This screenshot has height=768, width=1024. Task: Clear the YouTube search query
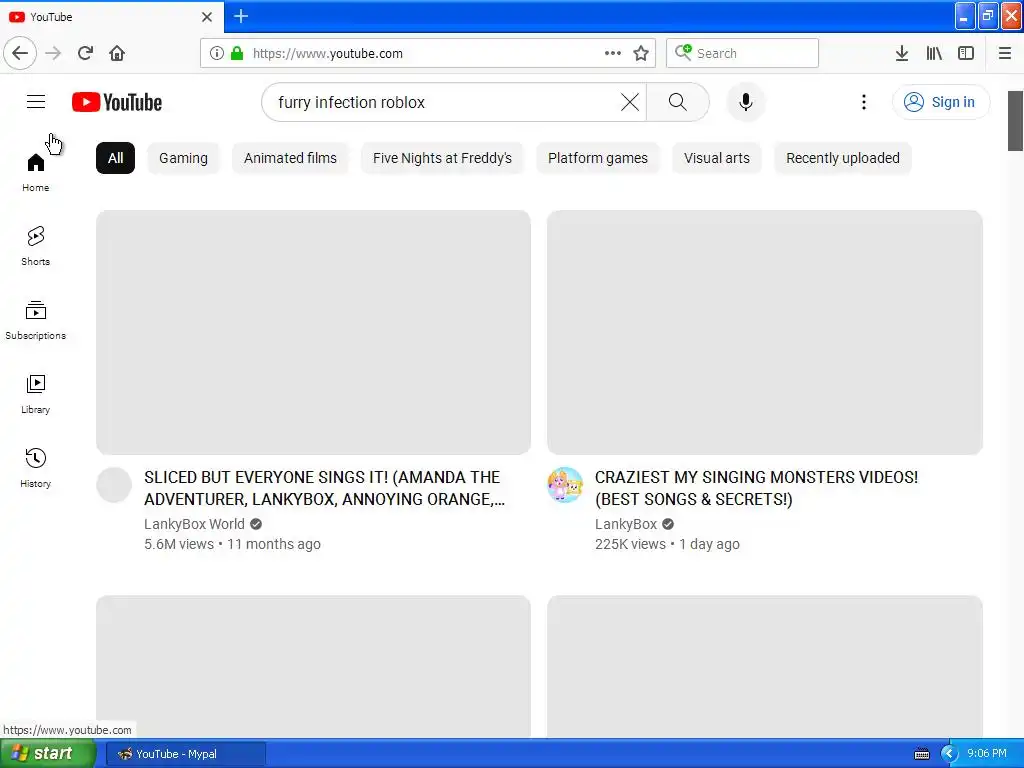[x=630, y=102]
